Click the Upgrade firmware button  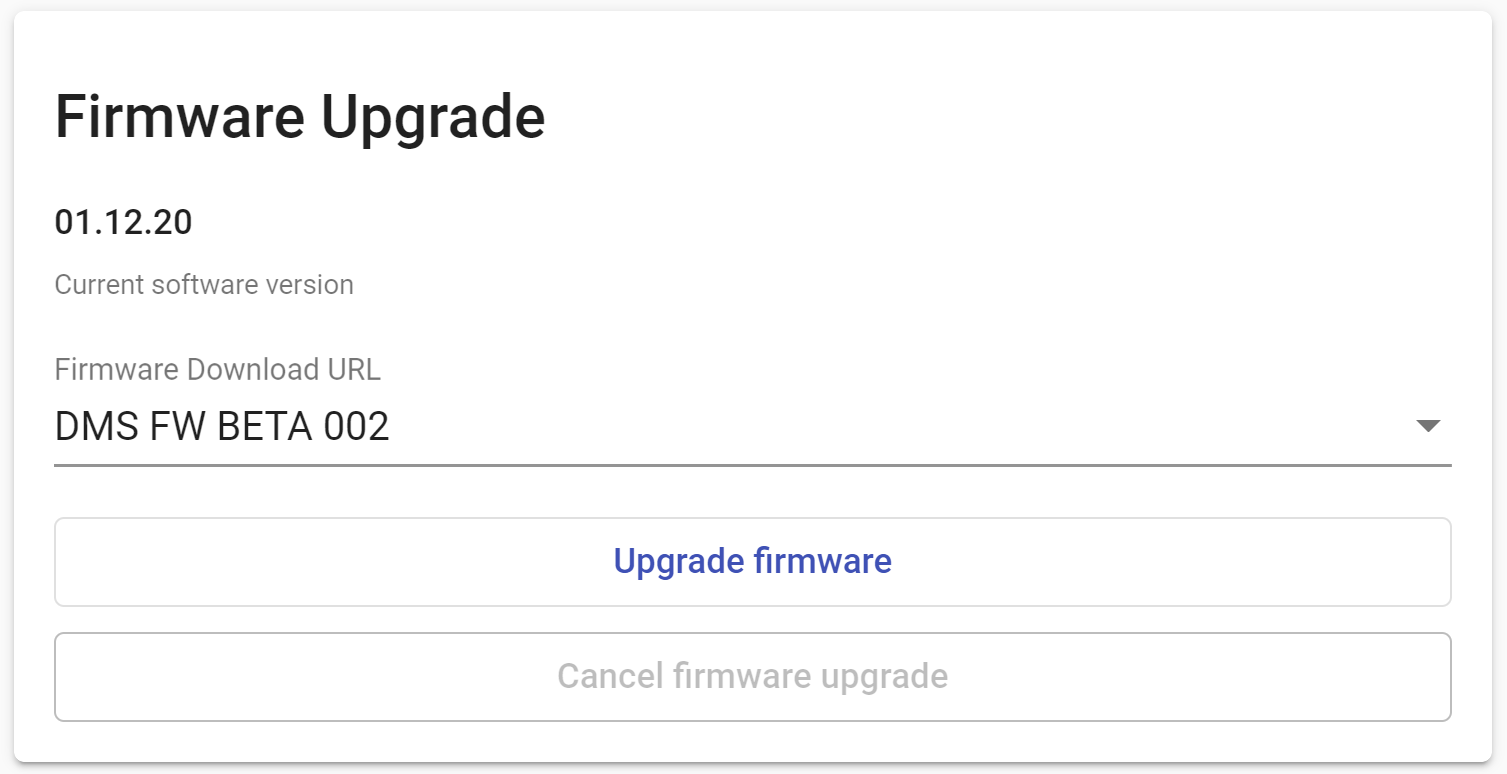point(752,561)
